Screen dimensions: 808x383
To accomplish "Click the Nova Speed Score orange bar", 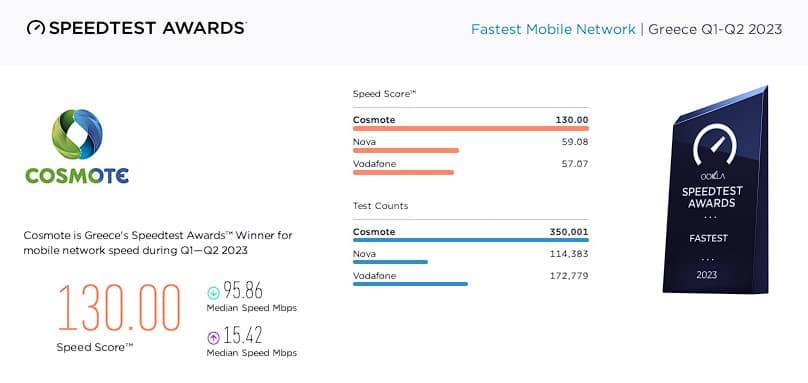I will click(x=406, y=151).
